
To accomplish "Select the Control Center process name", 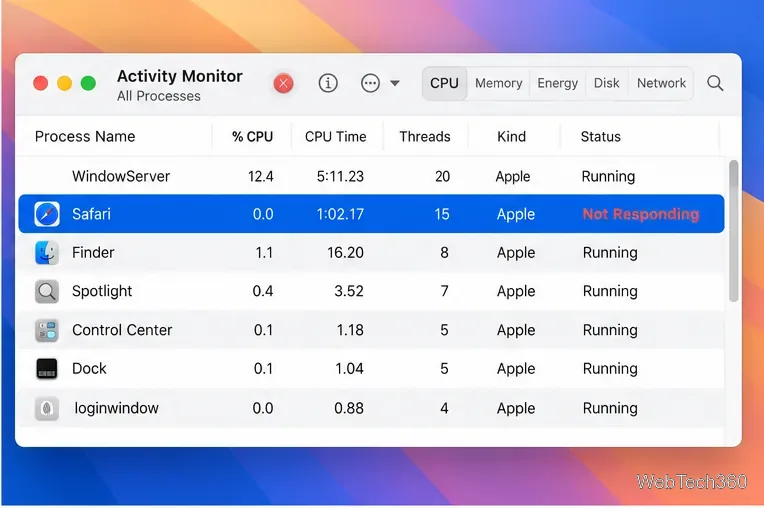I will click(122, 330).
